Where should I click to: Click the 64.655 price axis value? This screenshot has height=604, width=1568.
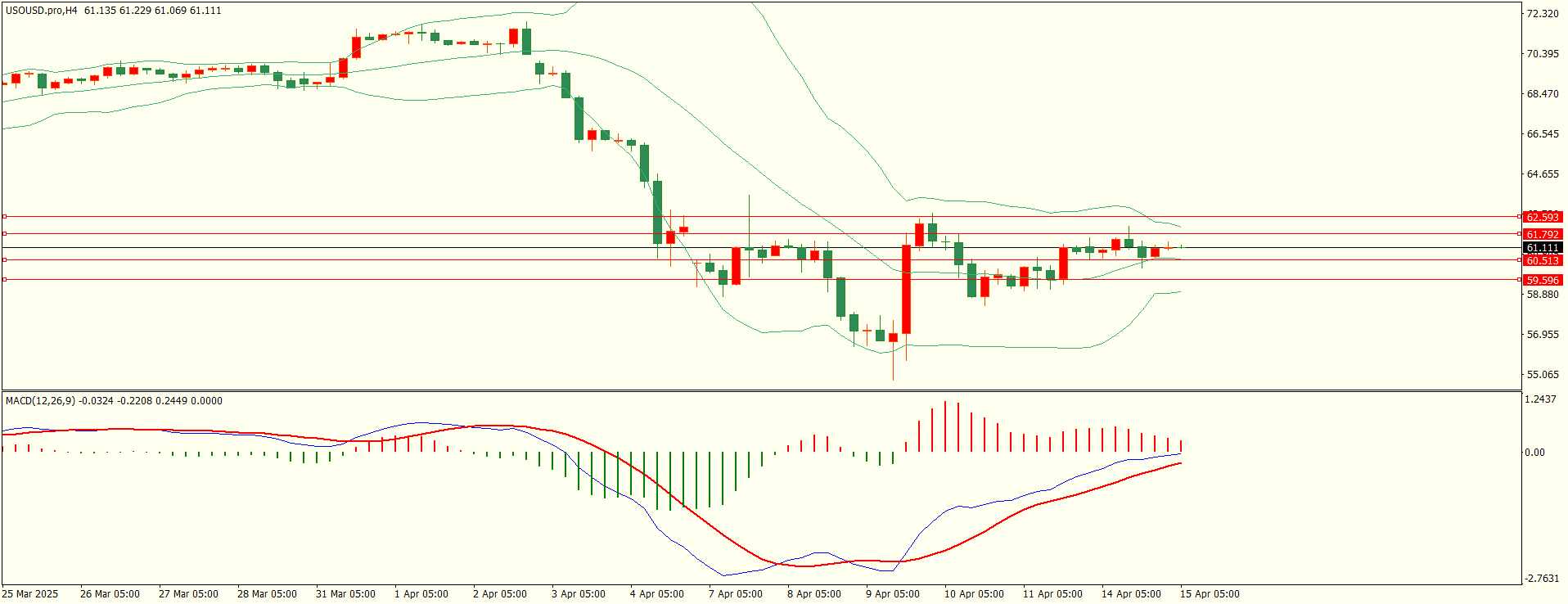(x=1543, y=174)
